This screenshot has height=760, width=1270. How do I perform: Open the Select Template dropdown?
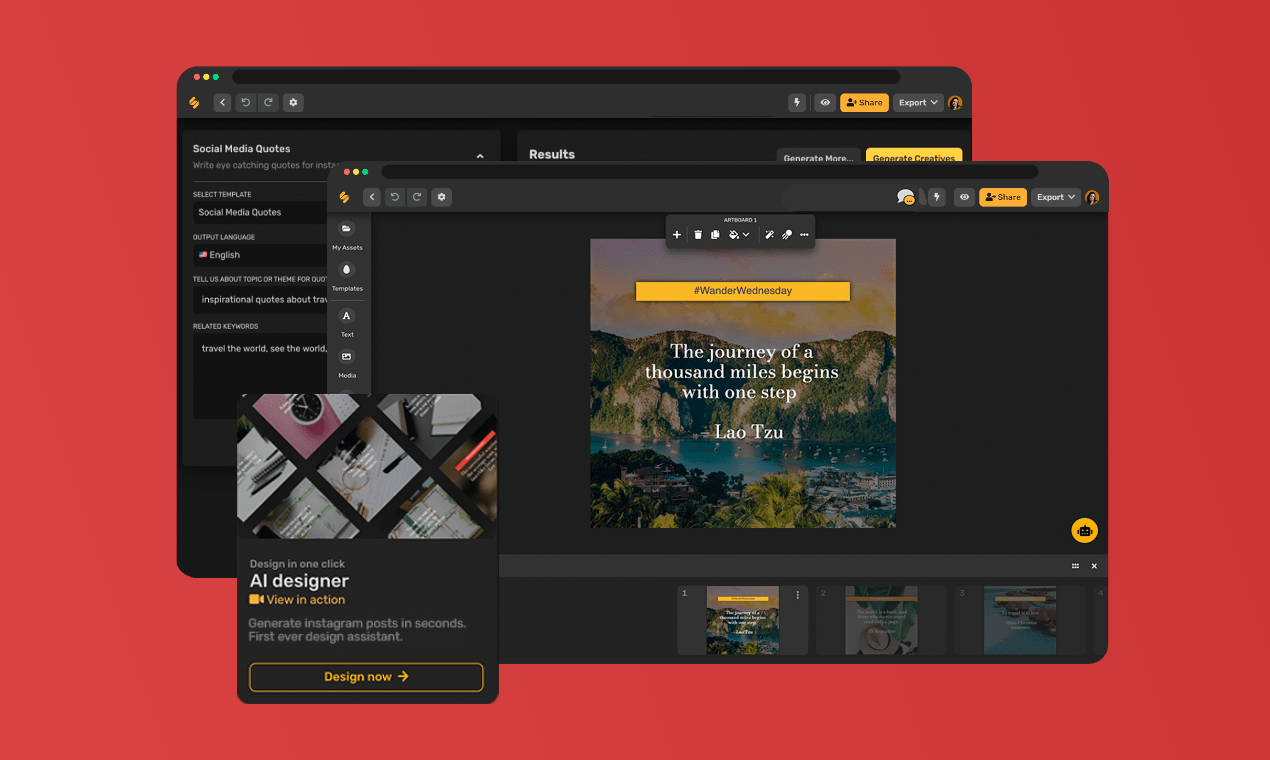(262, 212)
